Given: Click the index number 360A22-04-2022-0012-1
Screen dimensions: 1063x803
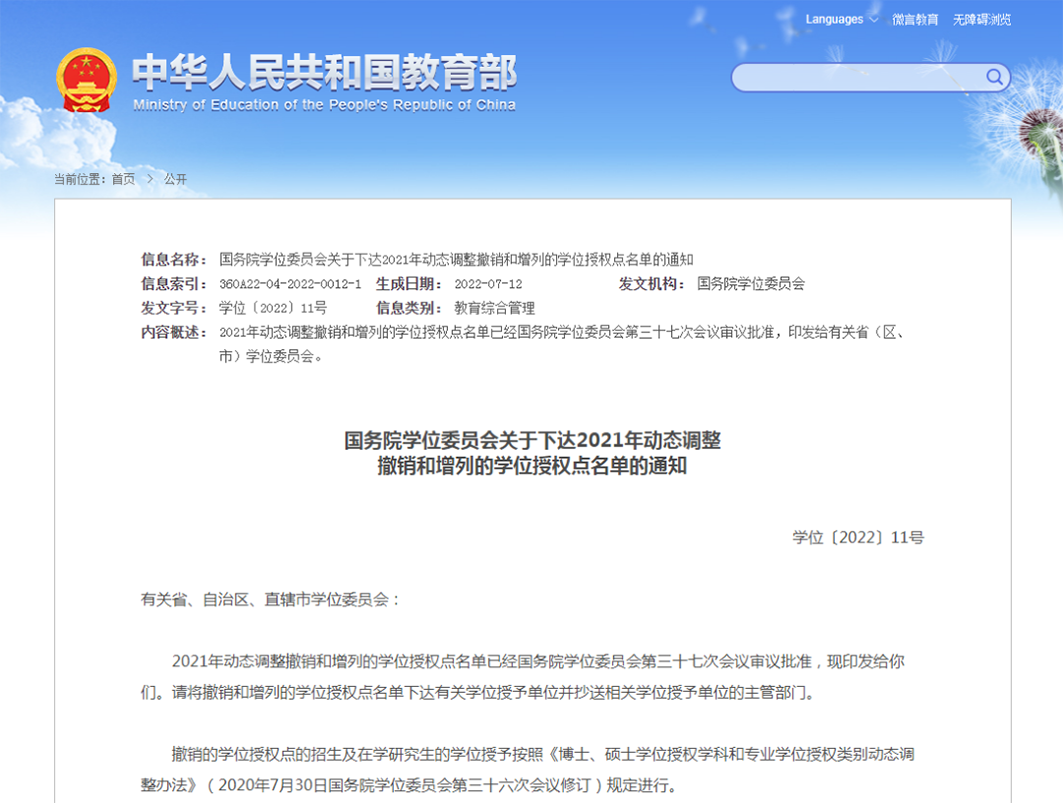Looking at the screenshot, I should tap(290, 284).
